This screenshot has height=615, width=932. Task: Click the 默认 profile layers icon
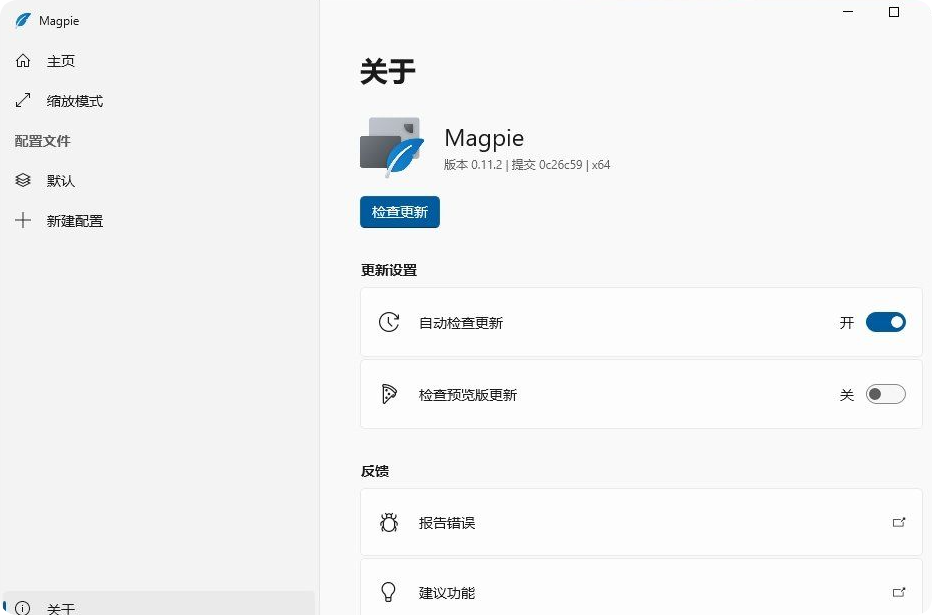pos(23,180)
